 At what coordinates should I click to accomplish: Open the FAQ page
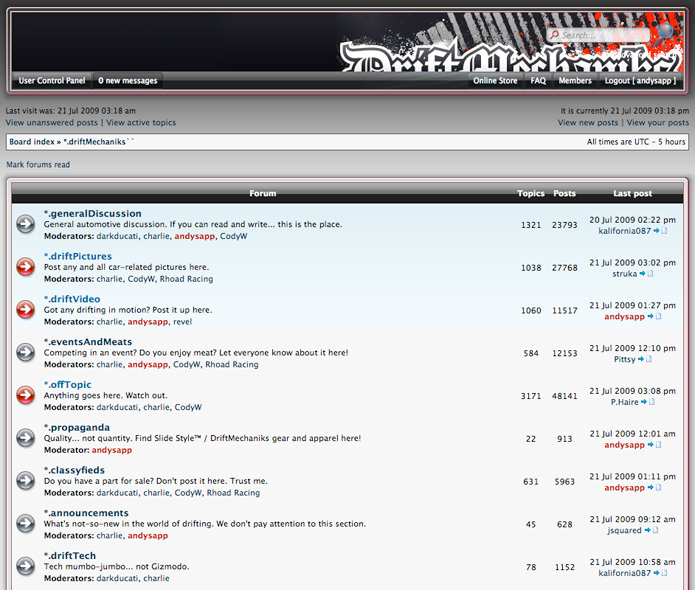[538, 81]
